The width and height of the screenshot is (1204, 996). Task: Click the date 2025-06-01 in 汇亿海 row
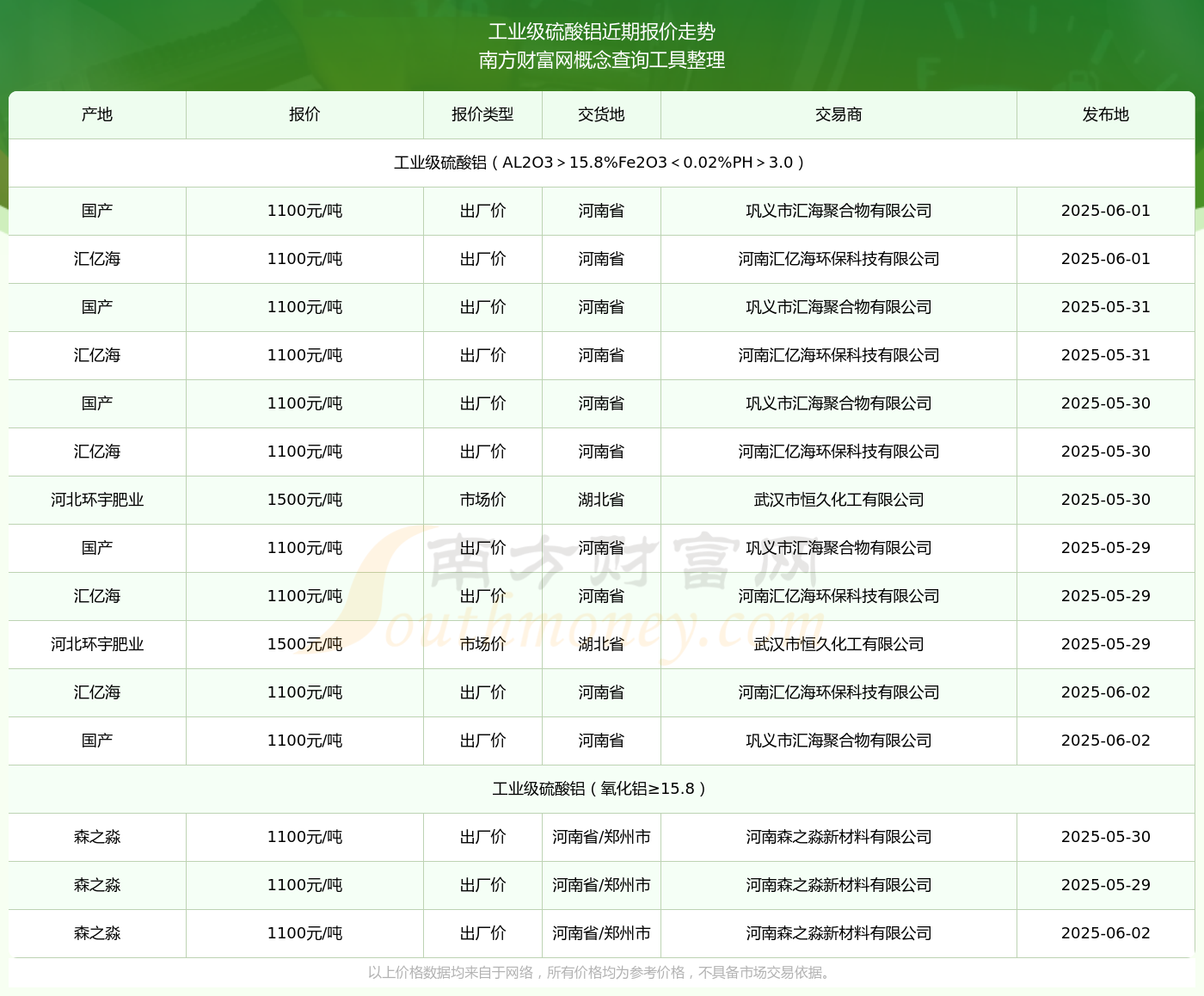1106,259
